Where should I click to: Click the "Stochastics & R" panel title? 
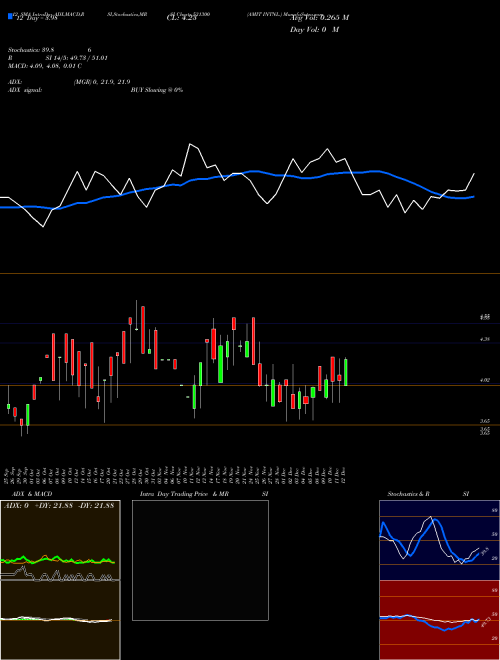coord(408,494)
